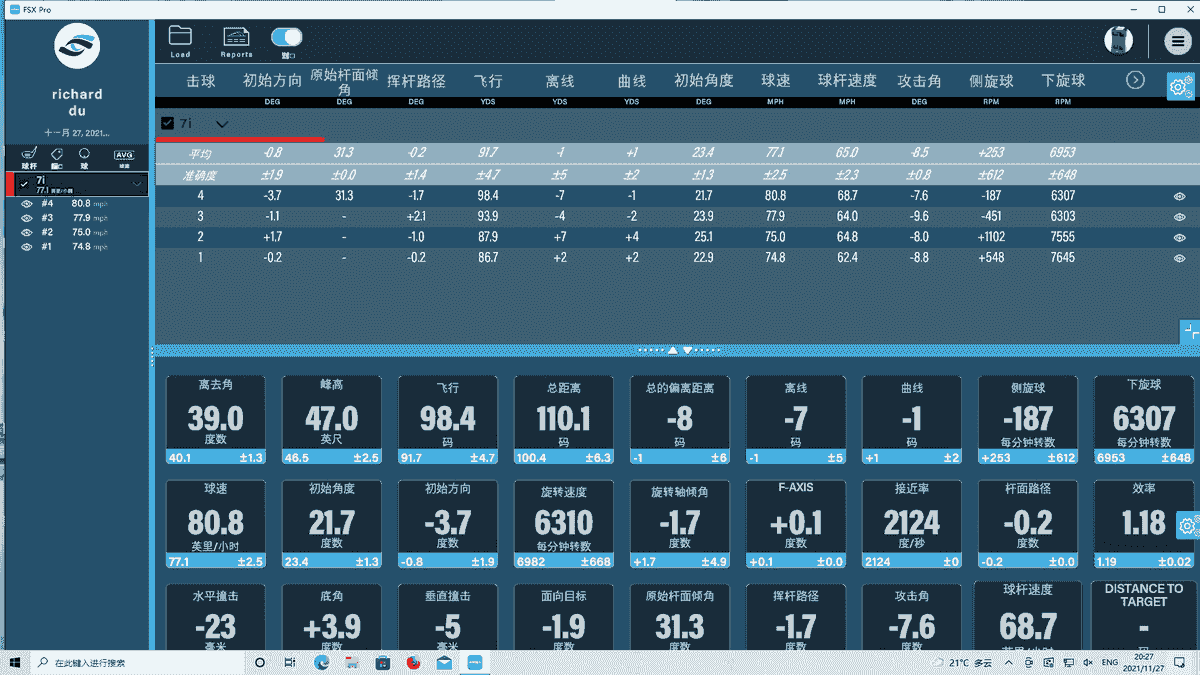This screenshot has height=675, width=1200.
Task: Open the table settings gear icon
Action: [x=1182, y=88]
